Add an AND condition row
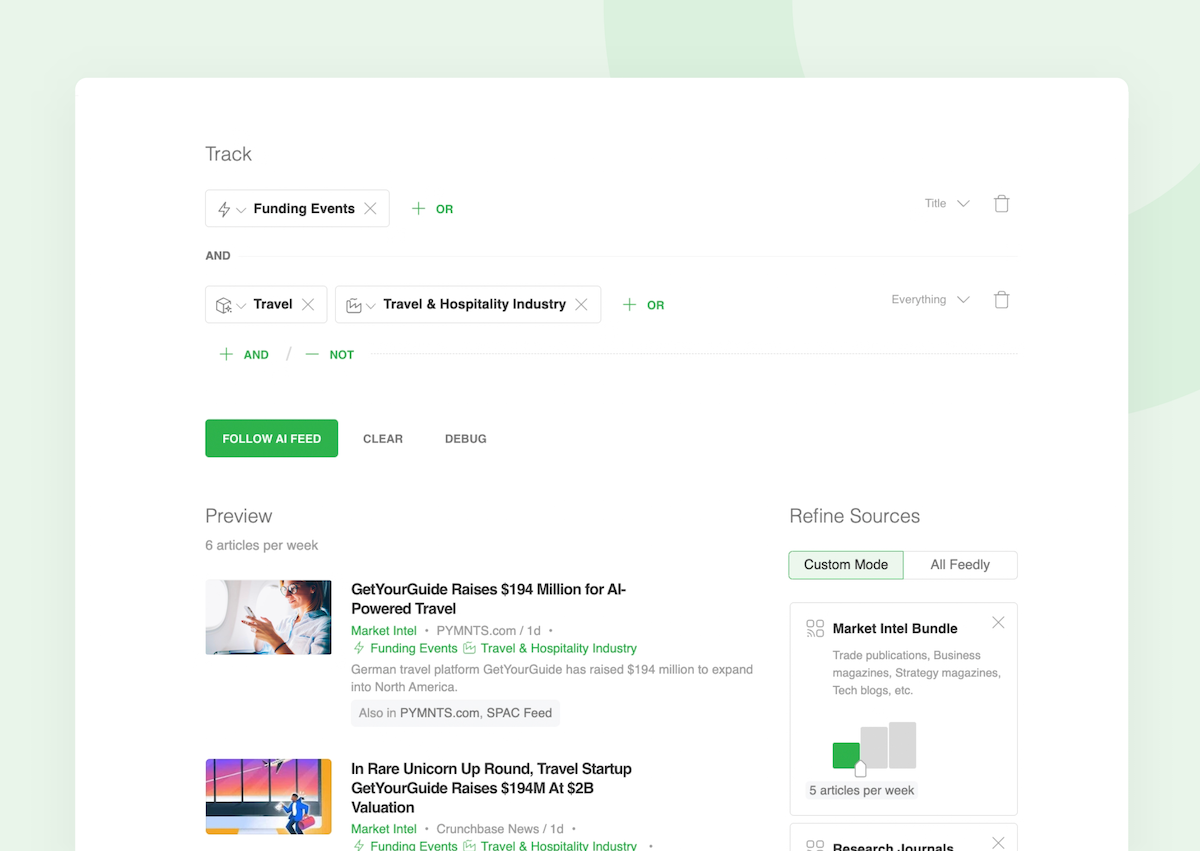1200x851 pixels. [244, 355]
